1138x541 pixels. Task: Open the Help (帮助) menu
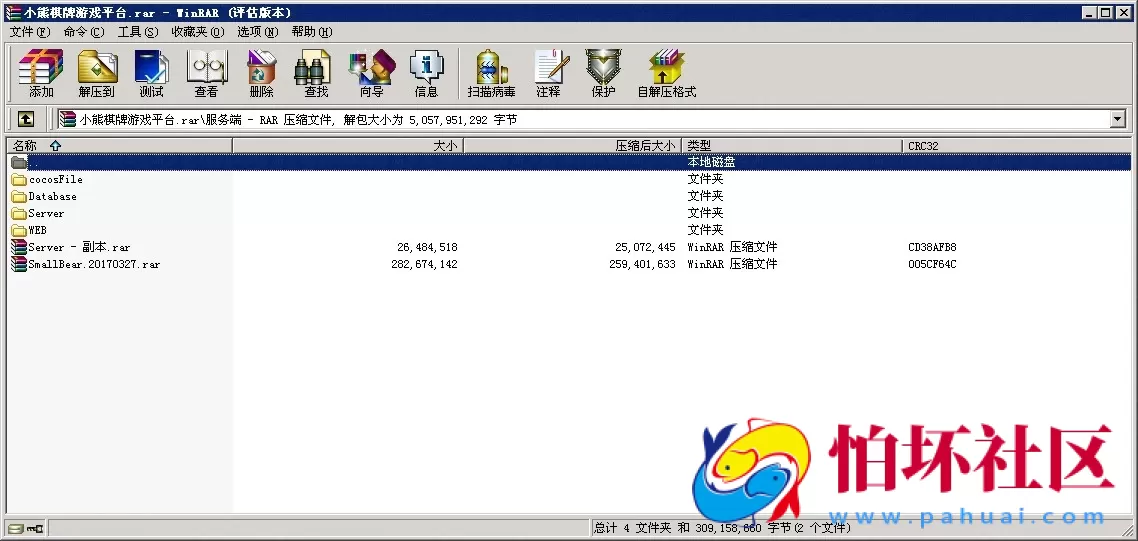coord(312,32)
